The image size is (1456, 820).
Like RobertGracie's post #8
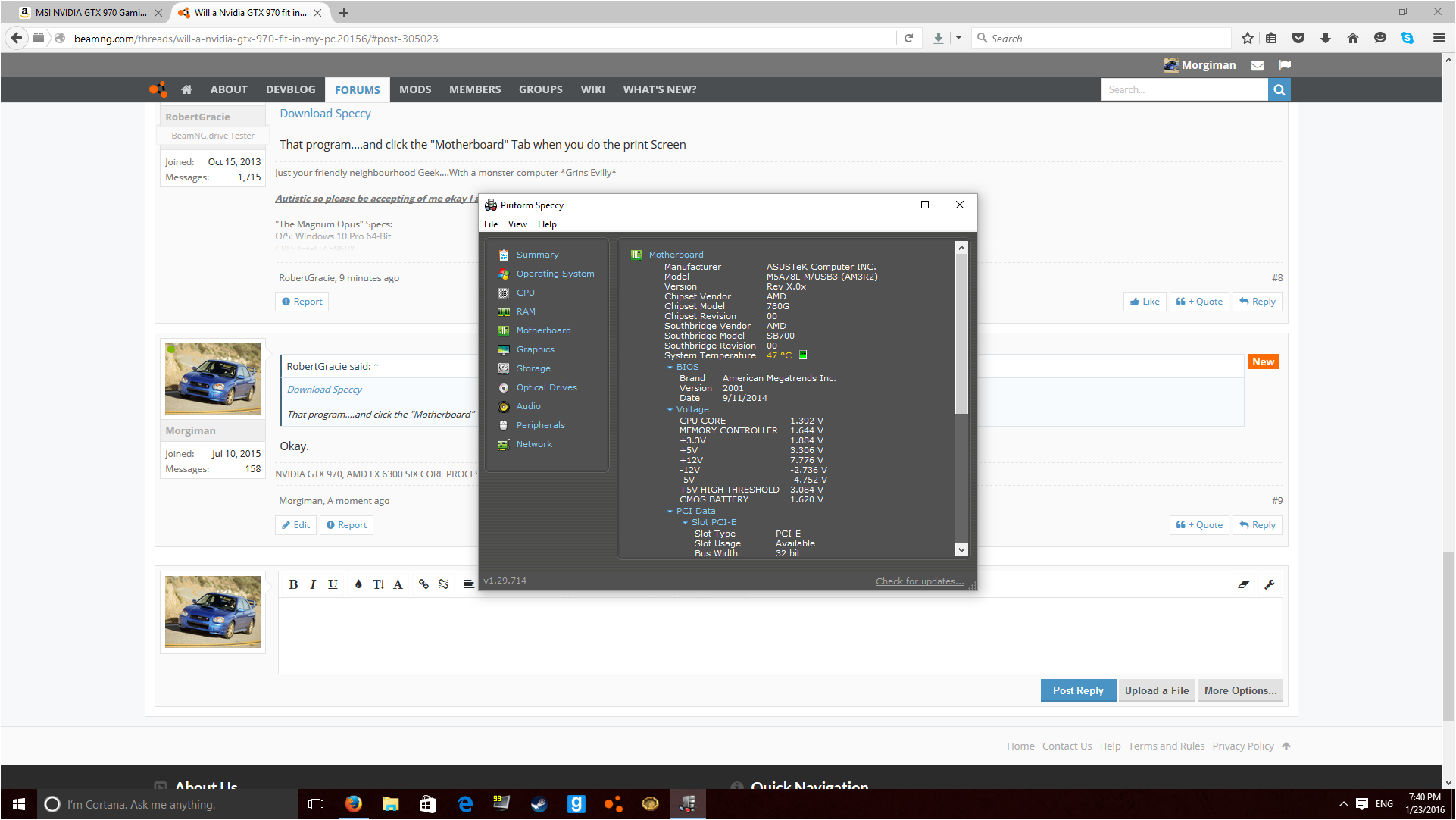click(1145, 302)
